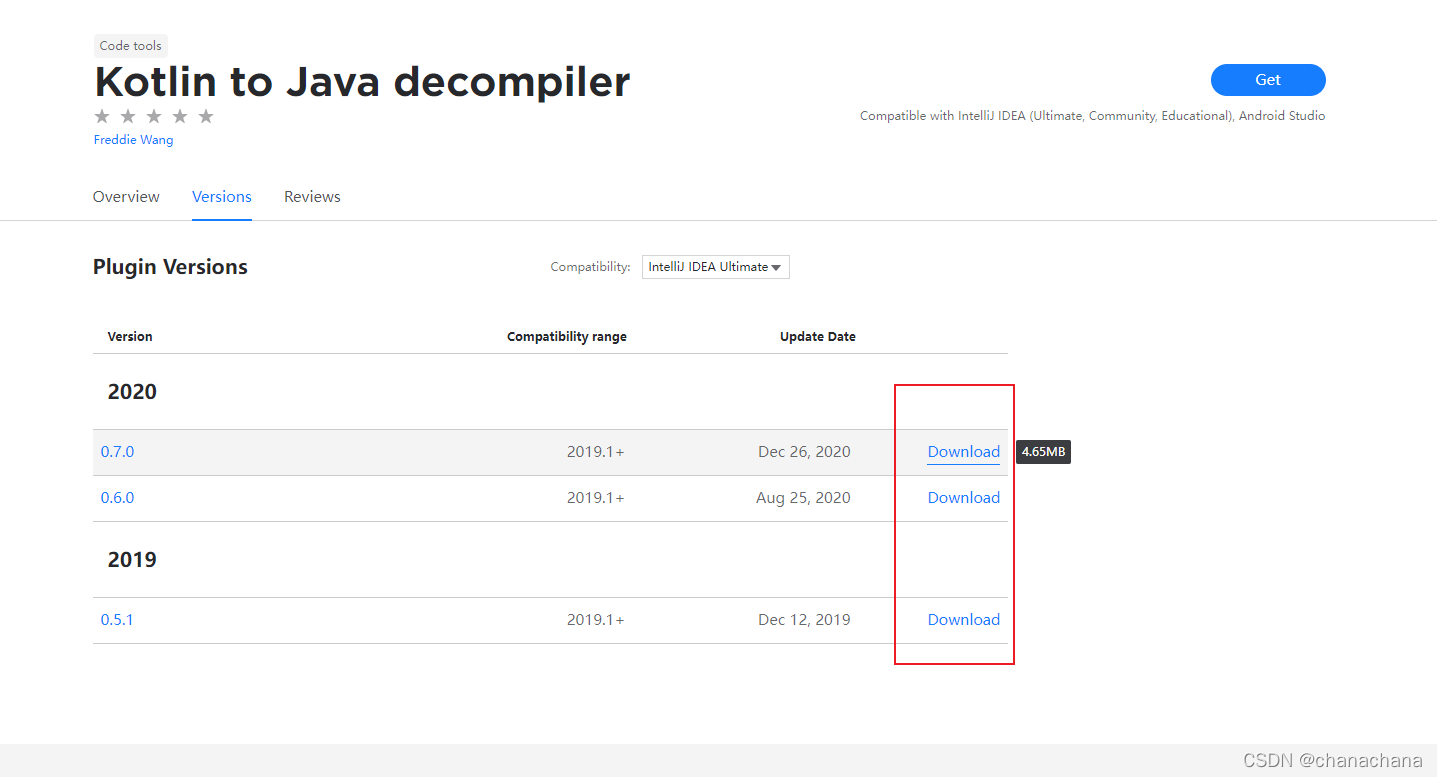Click the Compatible with IntelliJ IDEA description text
This screenshot has width=1437, height=777.
click(x=1092, y=116)
